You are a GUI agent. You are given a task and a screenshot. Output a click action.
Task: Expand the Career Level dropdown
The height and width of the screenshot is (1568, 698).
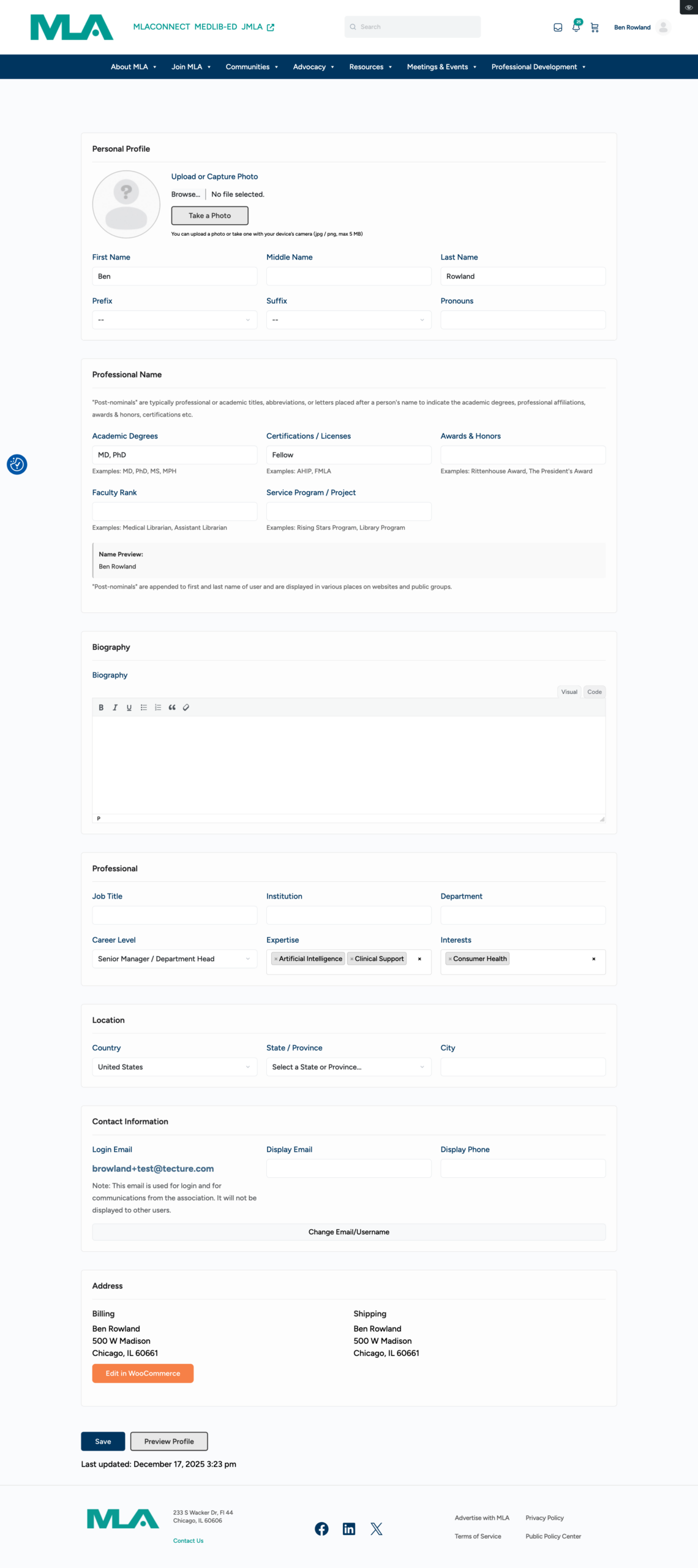174,959
